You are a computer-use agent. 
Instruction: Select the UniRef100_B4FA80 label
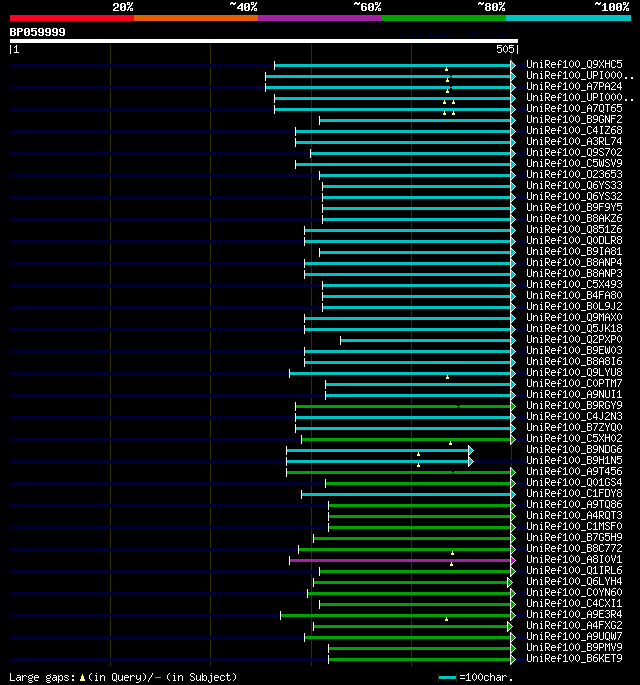(x=574, y=295)
